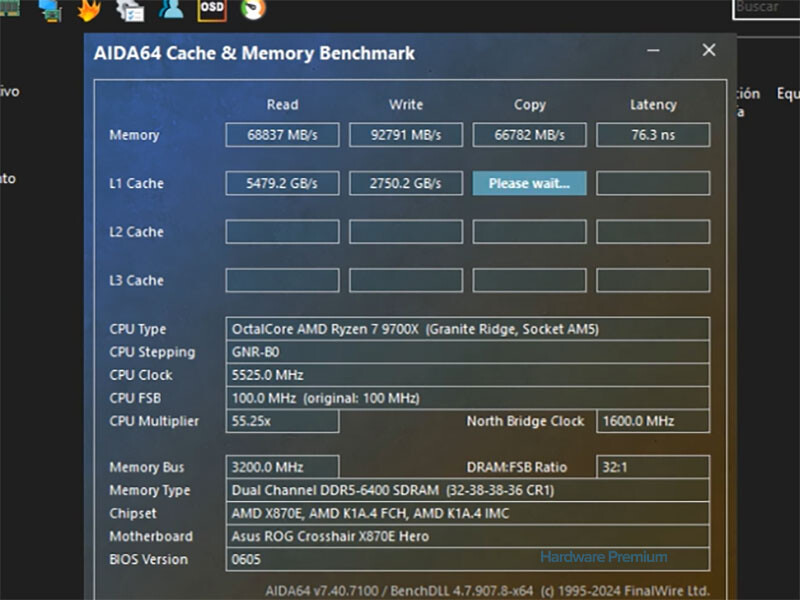Click the Memory Write result 92791 MB/s
800x600 pixels.
(406, 135)
